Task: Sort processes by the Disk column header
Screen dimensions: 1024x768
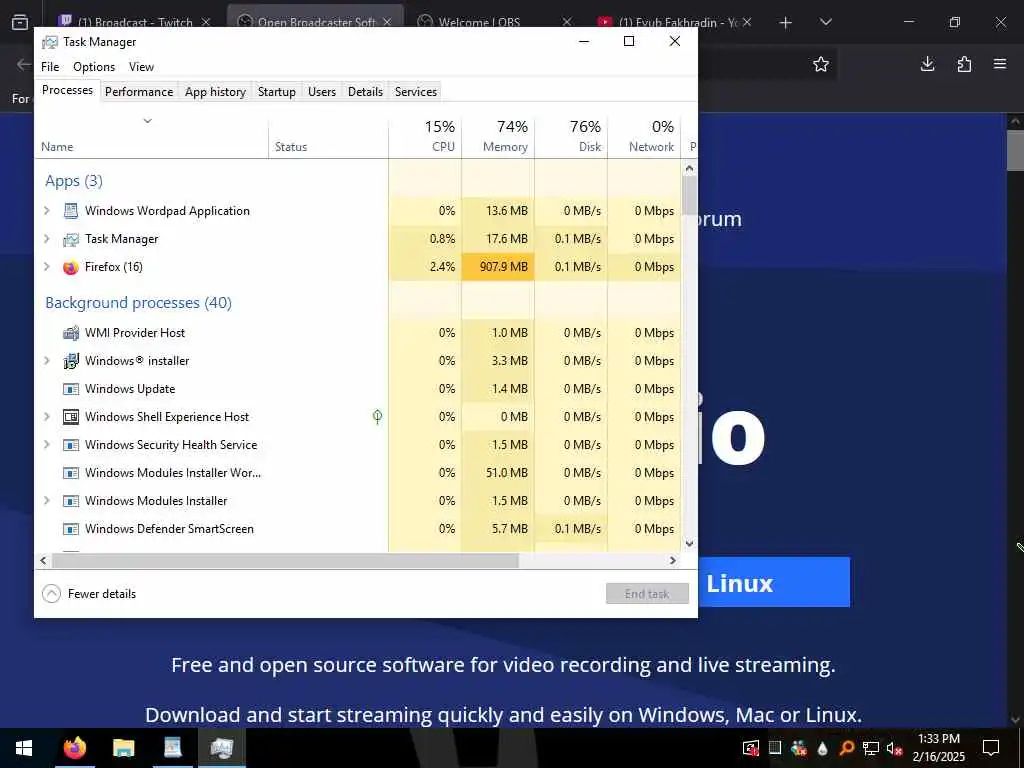Action: (571, 136)
